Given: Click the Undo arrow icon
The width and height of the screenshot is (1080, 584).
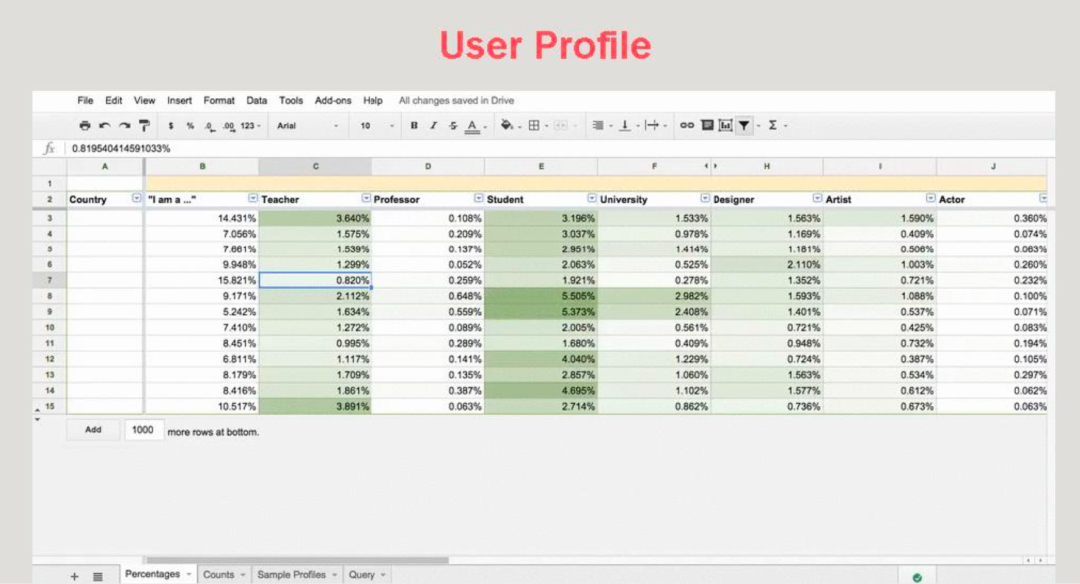Looking at the screenshot, I should [105, 126].
